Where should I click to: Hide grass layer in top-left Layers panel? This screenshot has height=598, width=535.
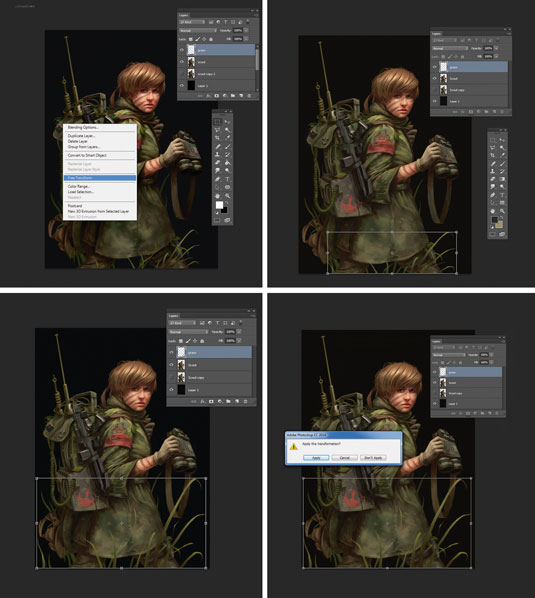point(182,50)
